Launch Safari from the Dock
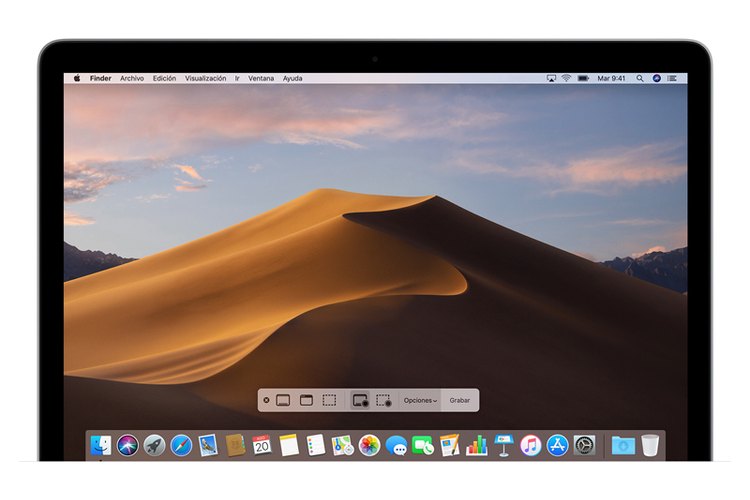 [181, 445]
